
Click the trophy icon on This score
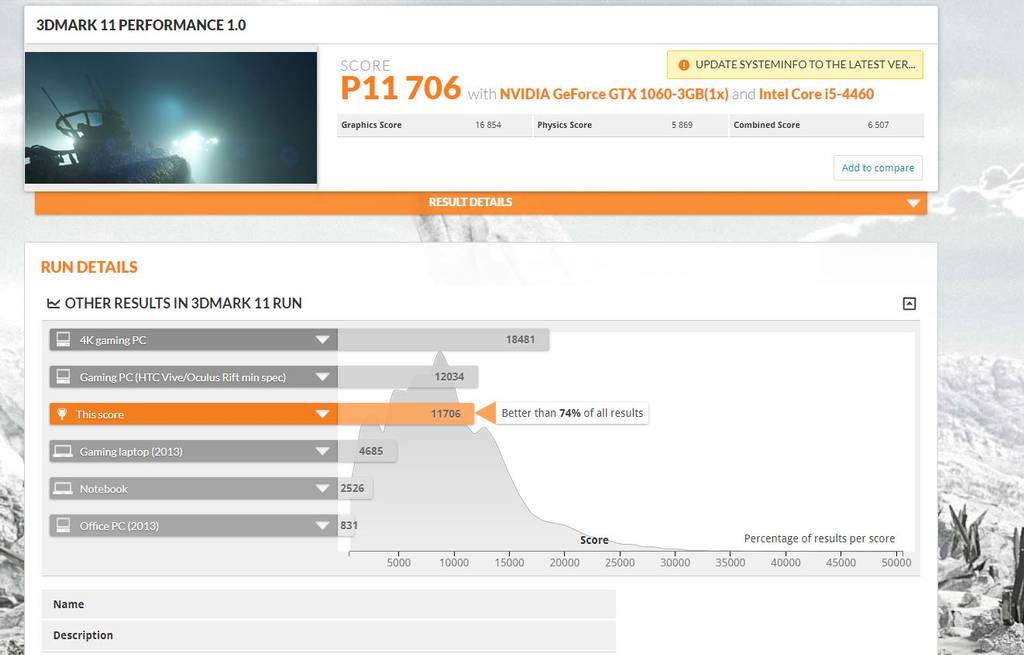point(62,414)
